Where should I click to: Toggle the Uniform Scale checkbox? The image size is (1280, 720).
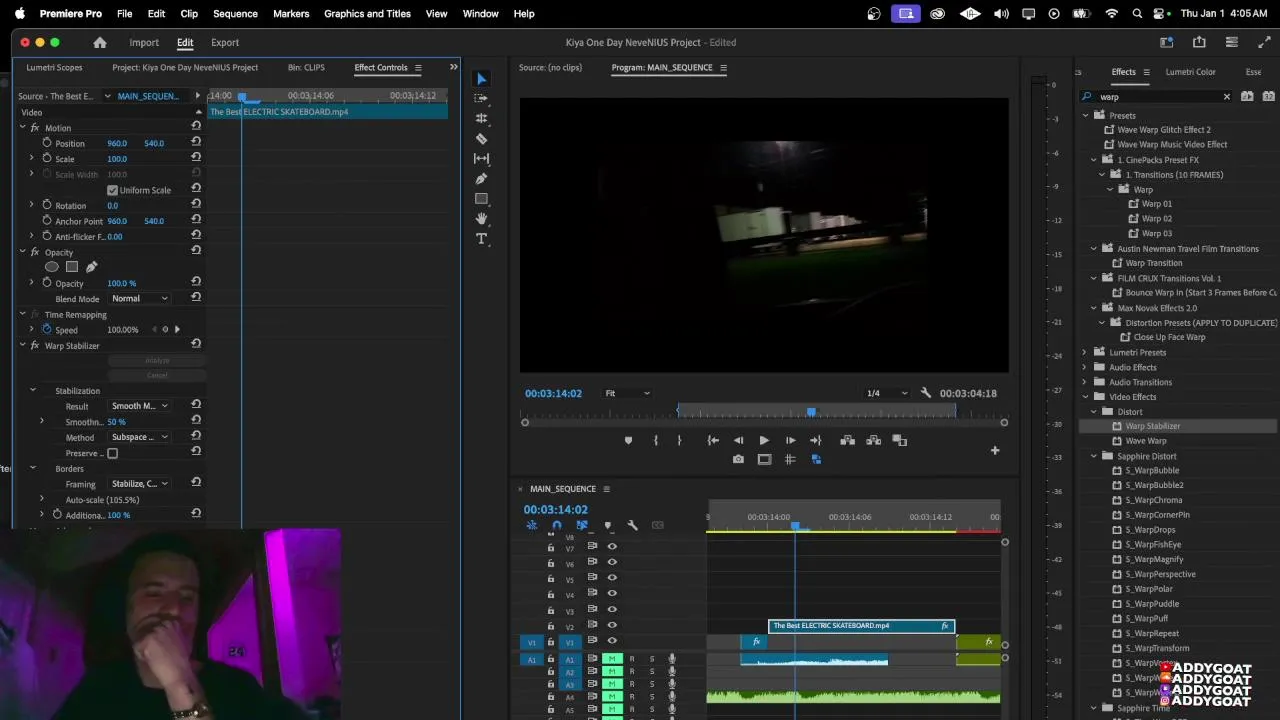tap(112, 190)
